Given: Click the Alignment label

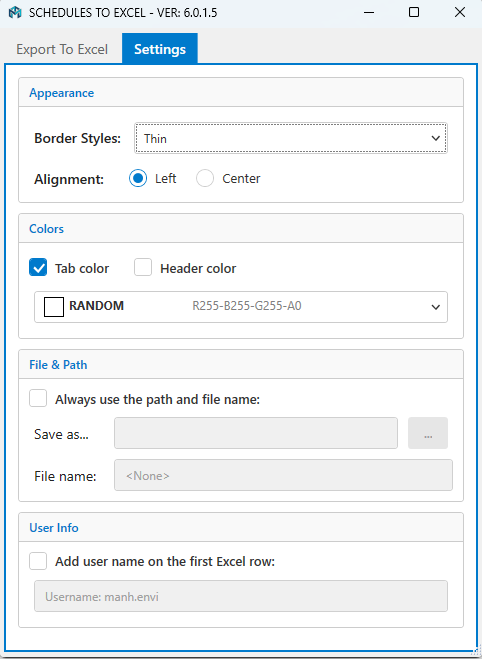Looking at the screenshot, I should coord(69,179).
